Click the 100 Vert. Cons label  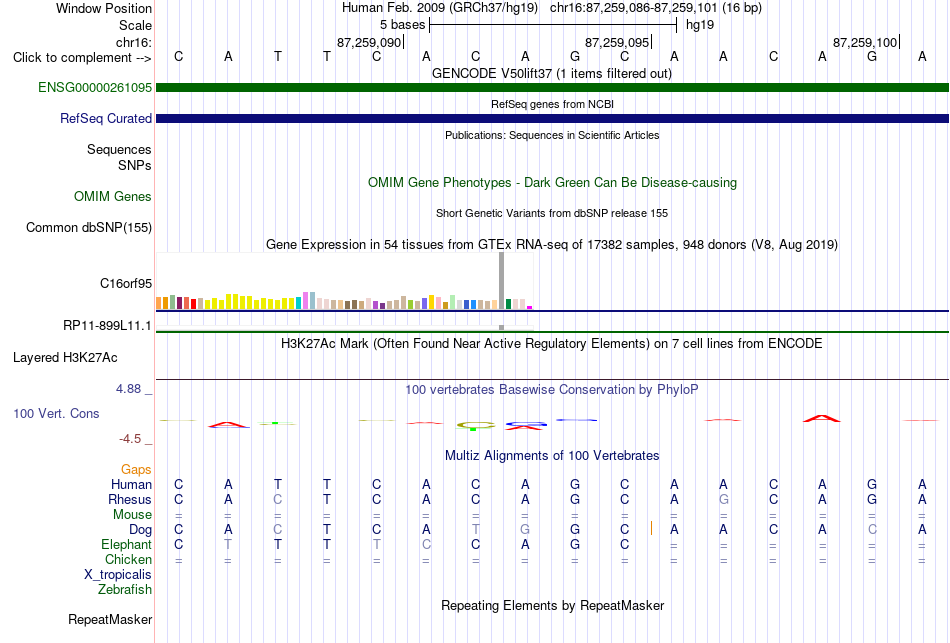[x=56, y=413]
